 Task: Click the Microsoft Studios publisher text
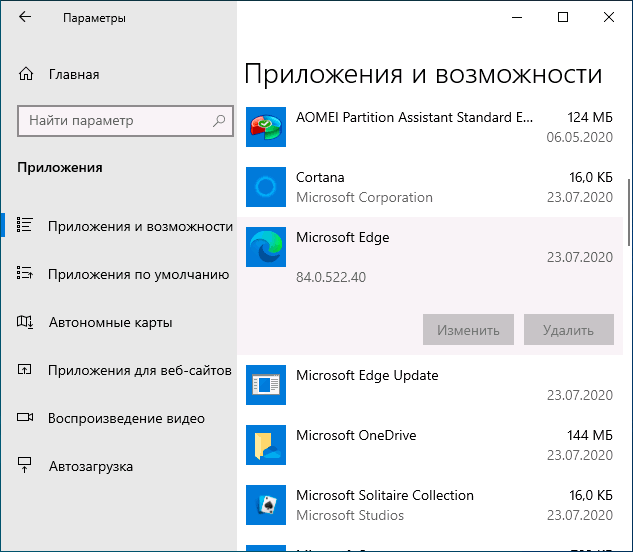350,515
